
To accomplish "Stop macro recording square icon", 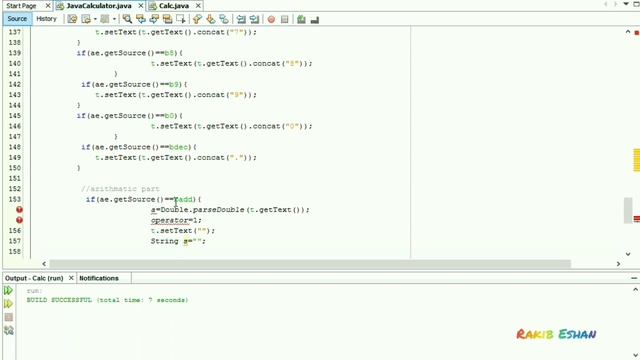I will (x=285, y=19).
